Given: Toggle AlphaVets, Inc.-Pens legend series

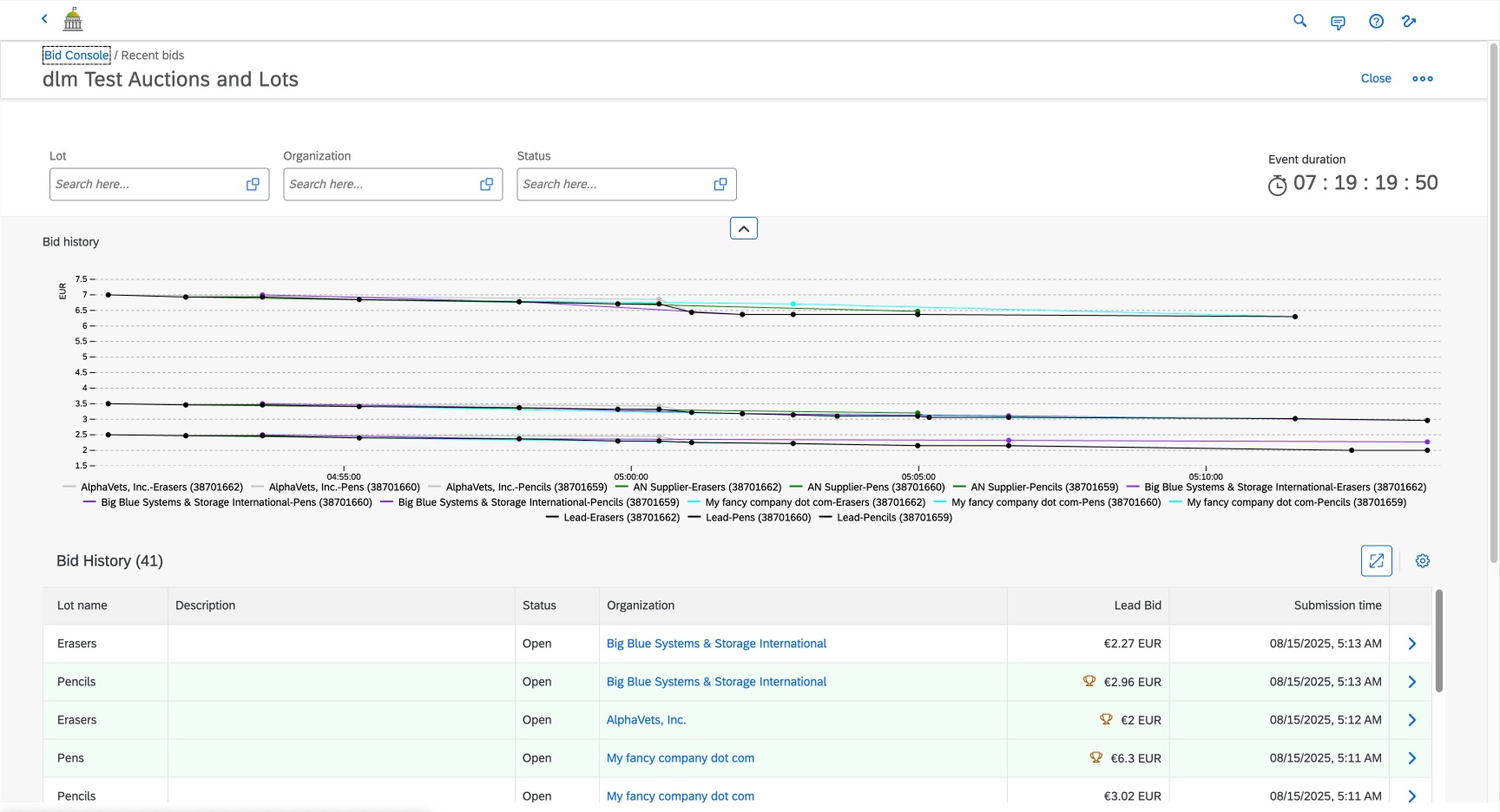Looking at the screenshot, I should [336, 488].
